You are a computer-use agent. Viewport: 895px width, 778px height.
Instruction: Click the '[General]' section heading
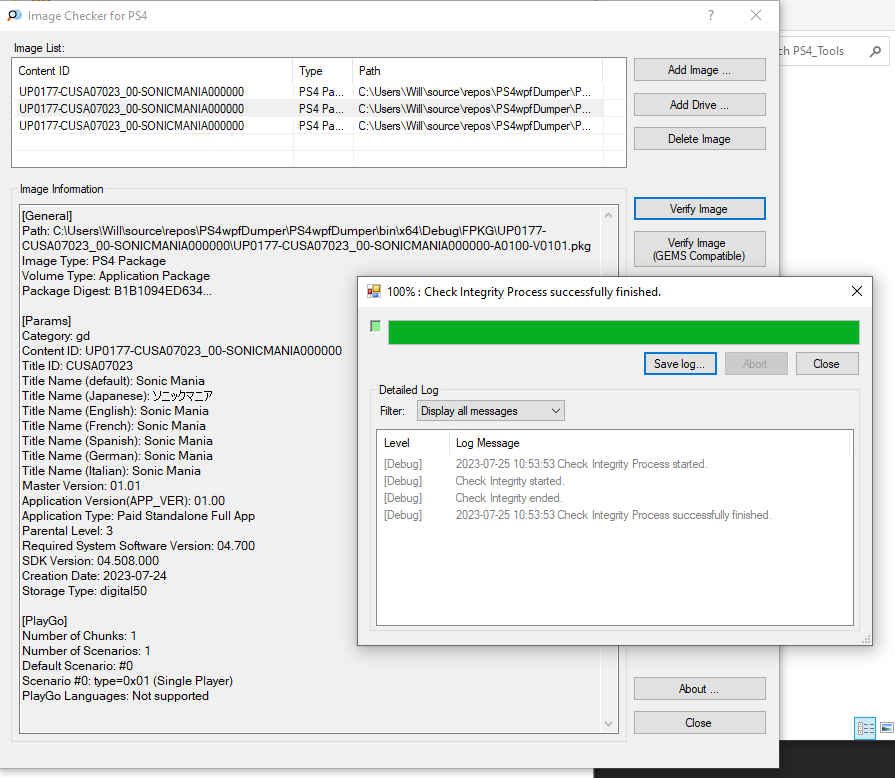point(47,216)
